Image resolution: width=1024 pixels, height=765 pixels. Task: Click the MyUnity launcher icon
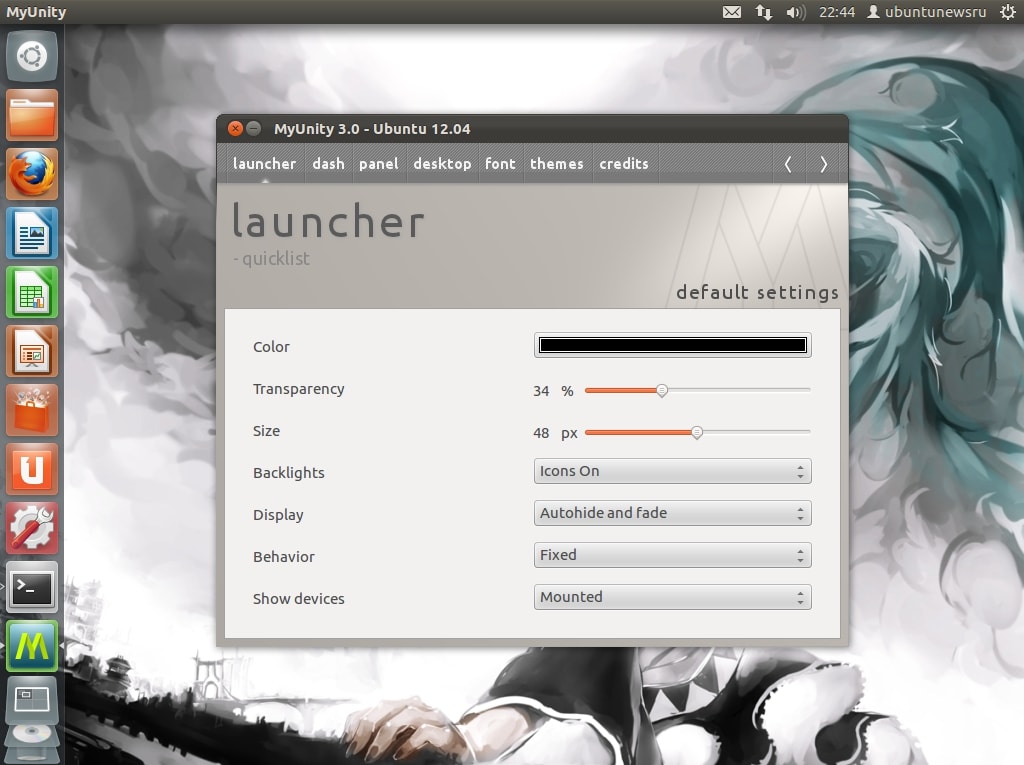pos(32,645)
